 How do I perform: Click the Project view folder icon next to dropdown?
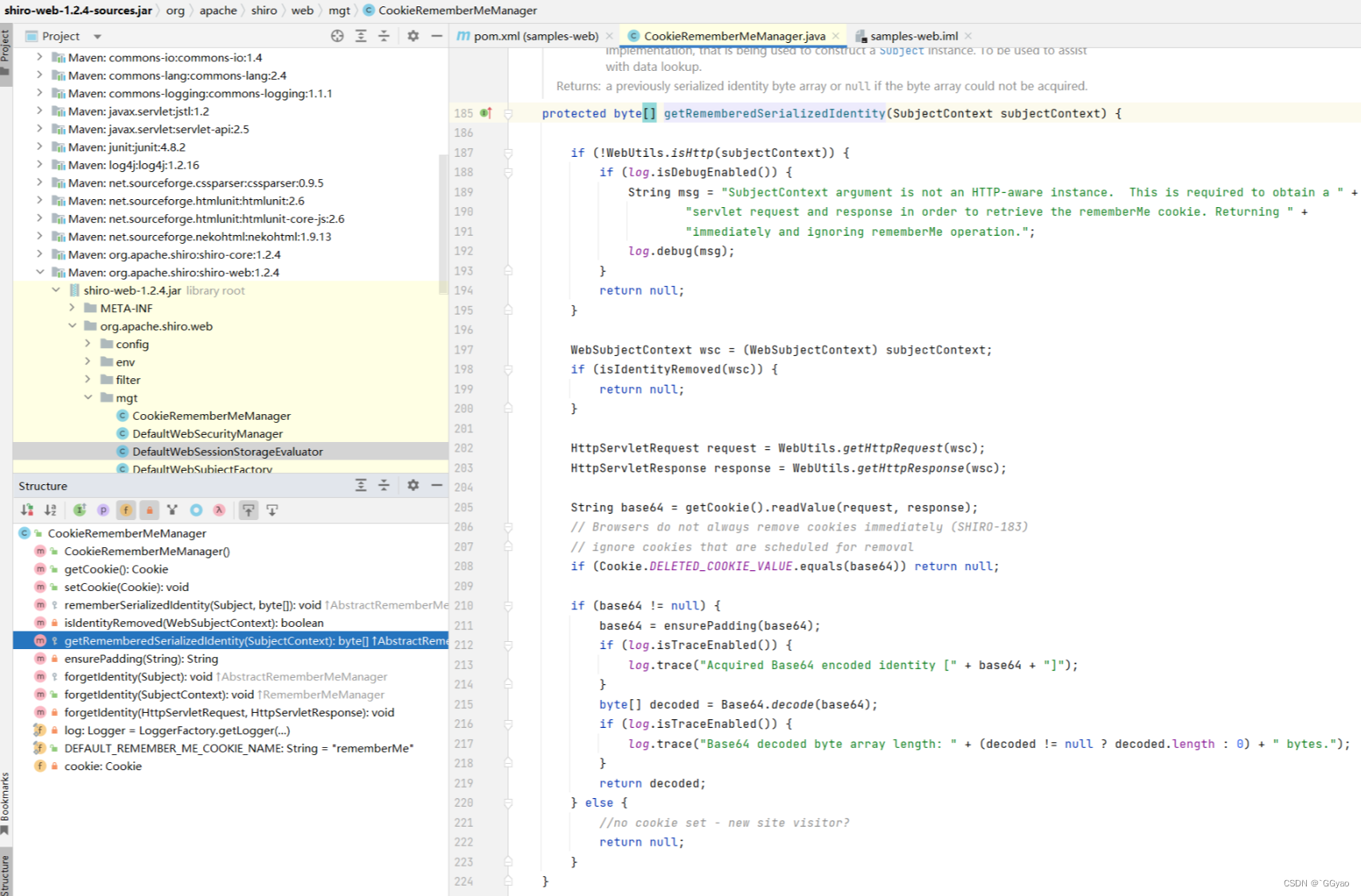pyautogui.click(x=32, y=36)
